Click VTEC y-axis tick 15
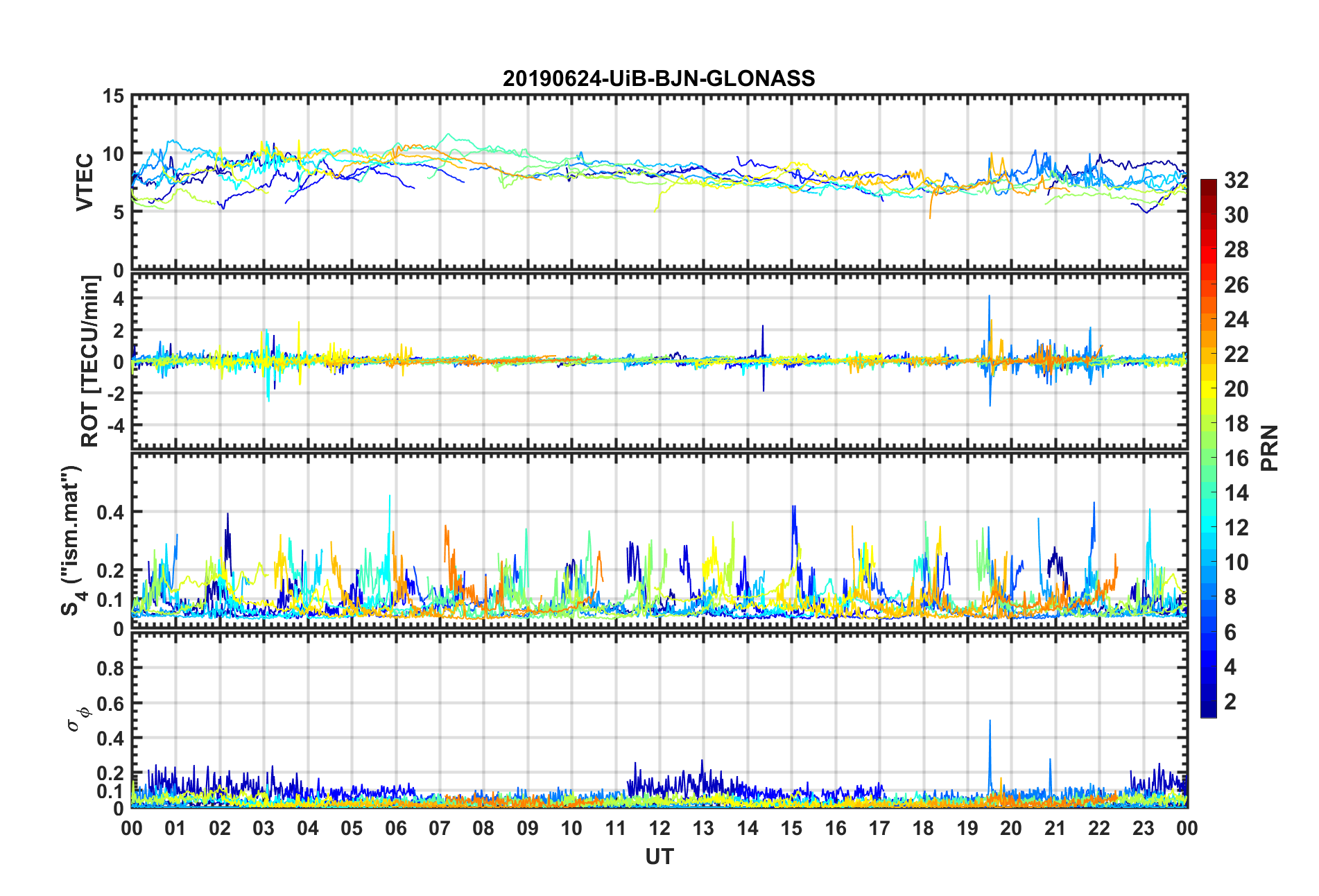The height and width of the screenshot is (896, 1319). (x=113, y=97)
